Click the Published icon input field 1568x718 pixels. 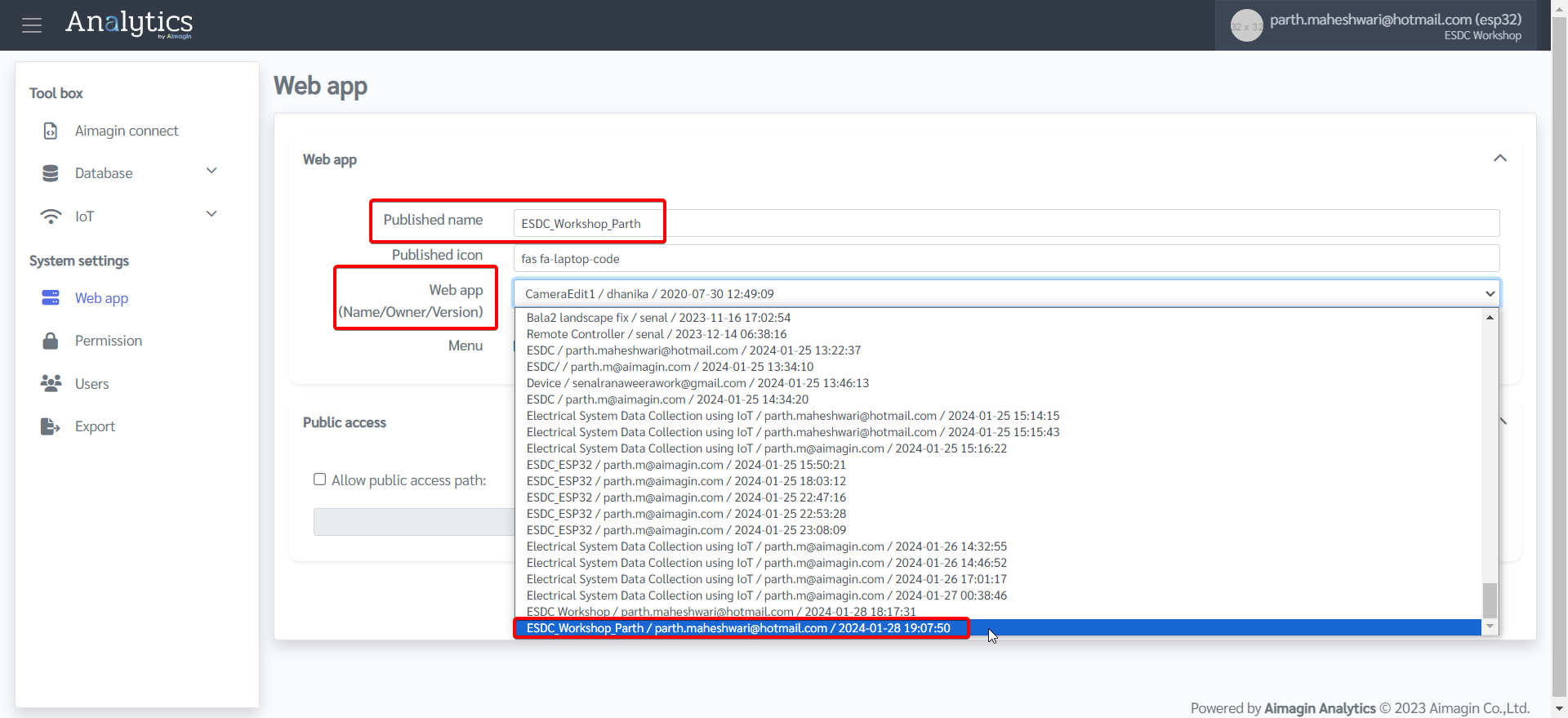coord(1006,258)
